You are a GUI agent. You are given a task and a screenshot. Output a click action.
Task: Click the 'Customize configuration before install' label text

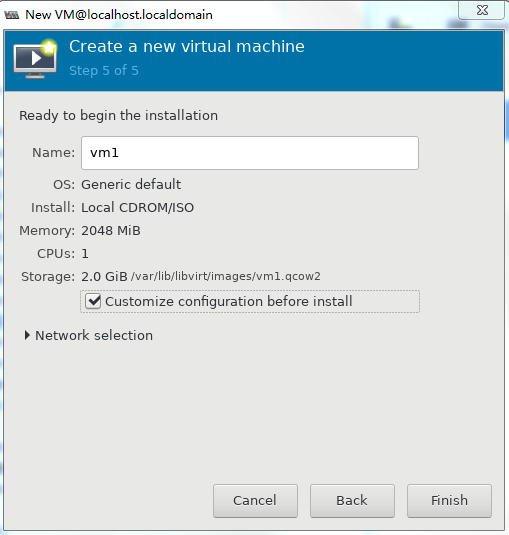point(229,301)
